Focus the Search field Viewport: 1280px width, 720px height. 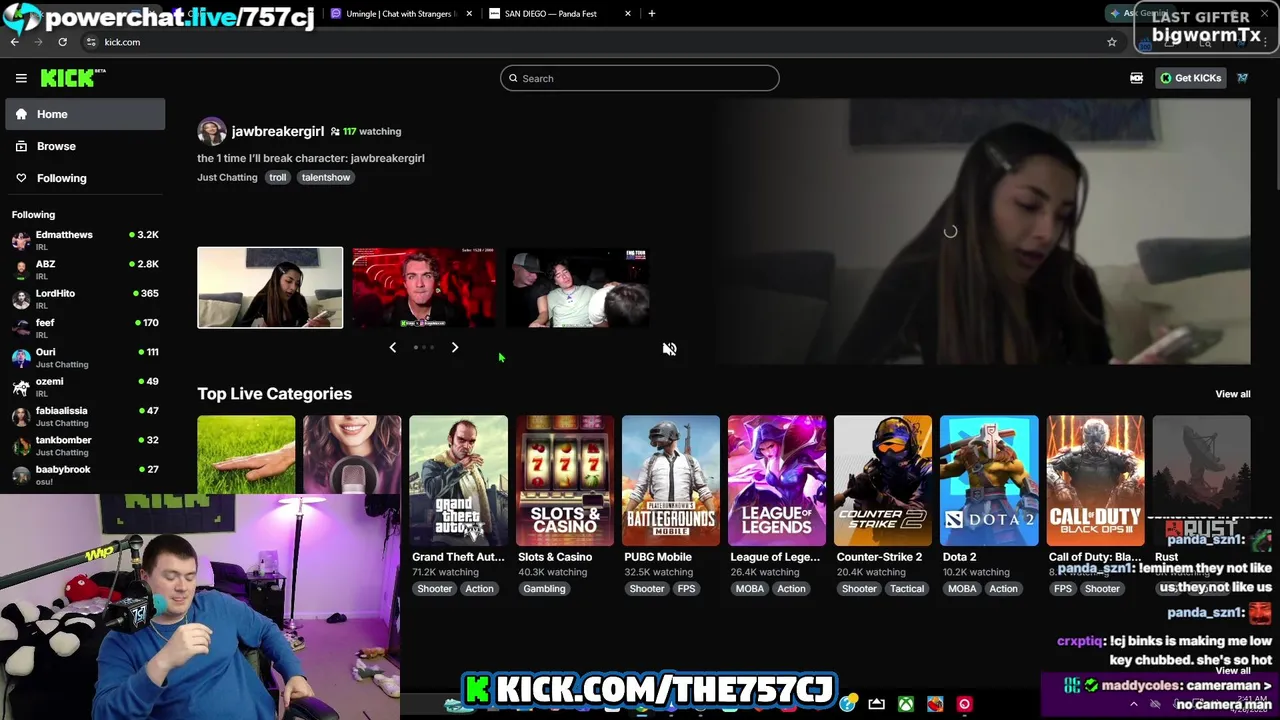(640, 78)
